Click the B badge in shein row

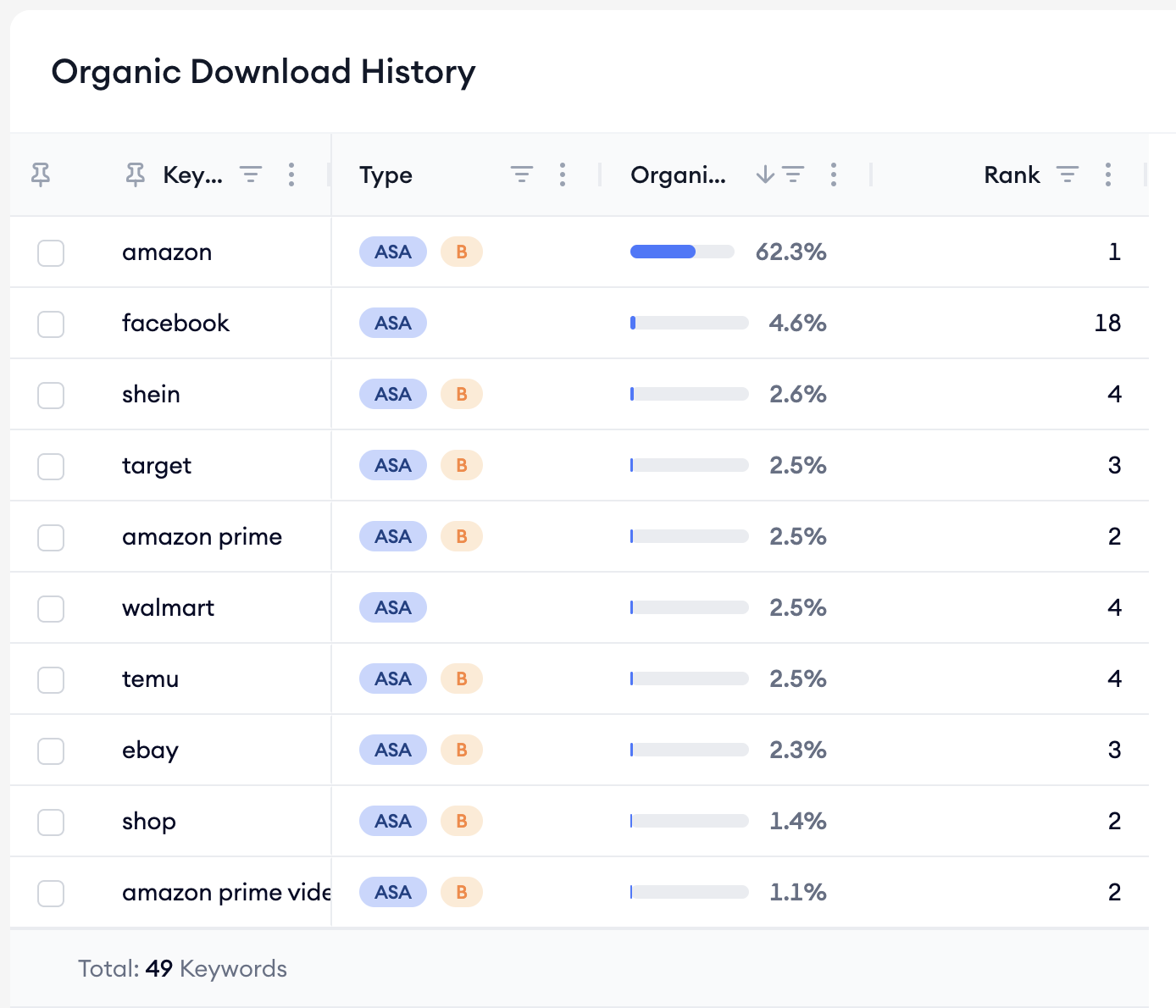pos(462,394)
